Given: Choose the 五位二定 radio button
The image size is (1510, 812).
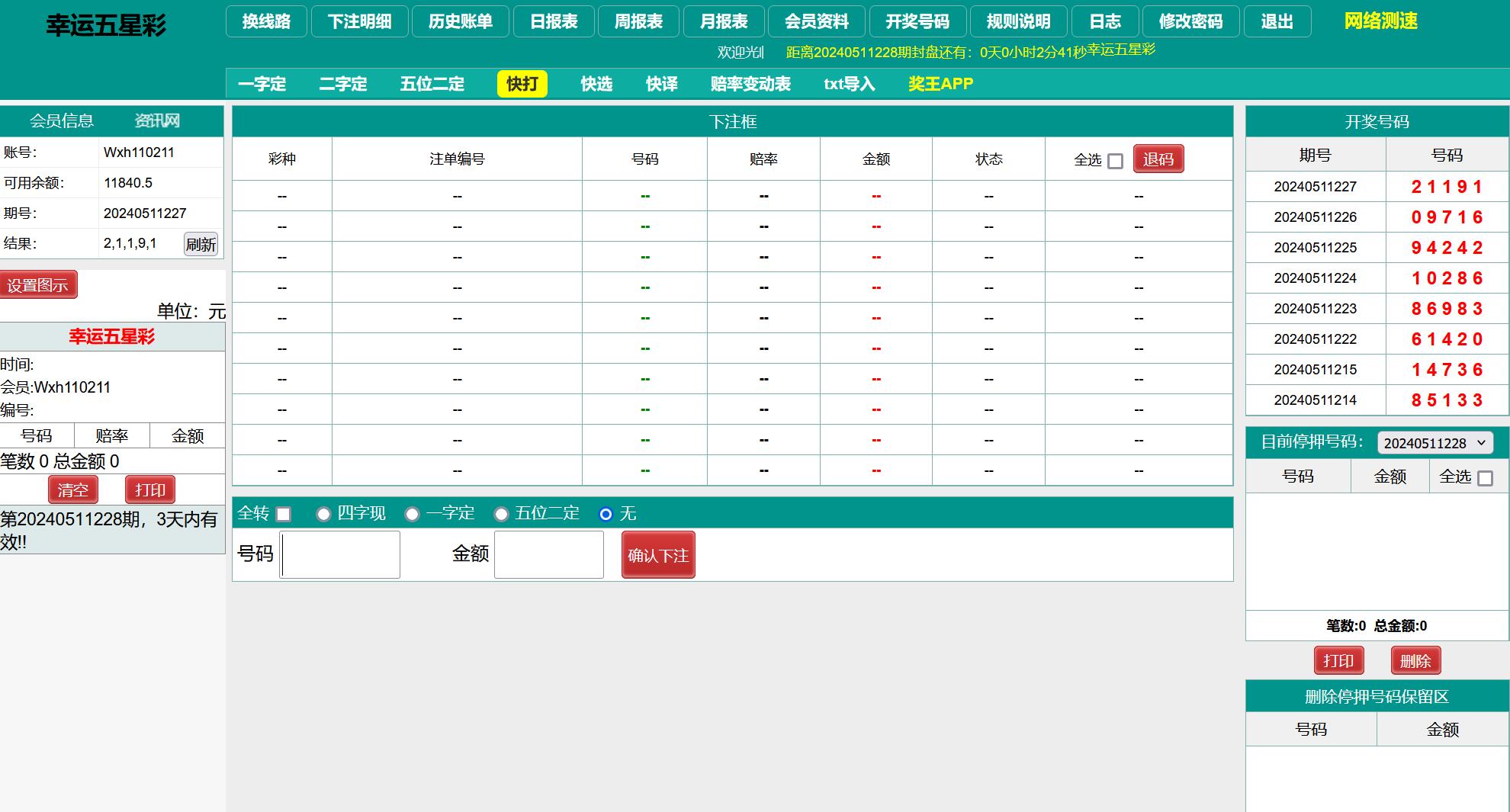Looking at the screenshot, I should 501,514.
